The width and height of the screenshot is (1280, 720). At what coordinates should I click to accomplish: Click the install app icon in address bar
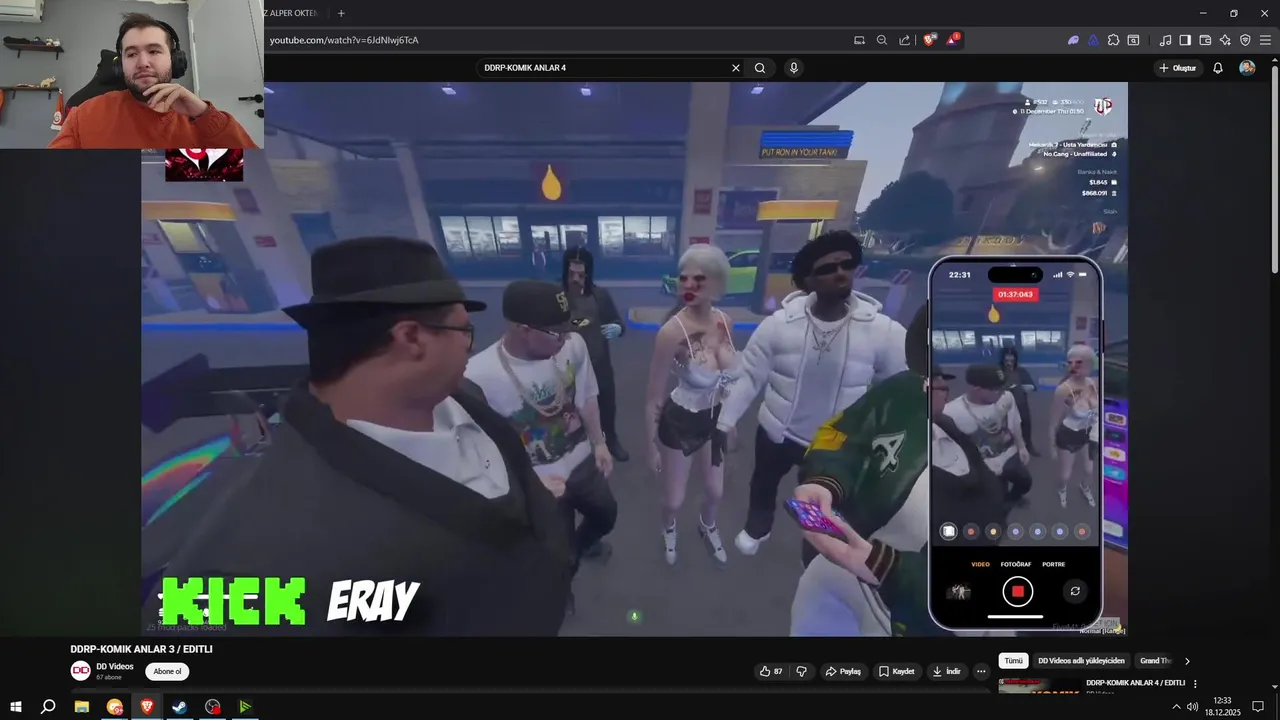pyautogui.click(x=859, y=40)
